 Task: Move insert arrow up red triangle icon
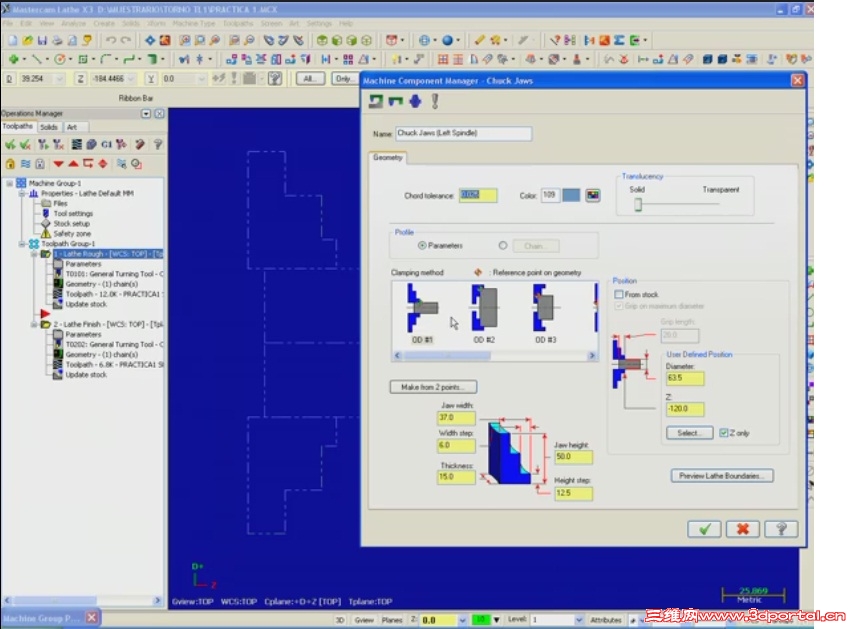pos(73,164)
